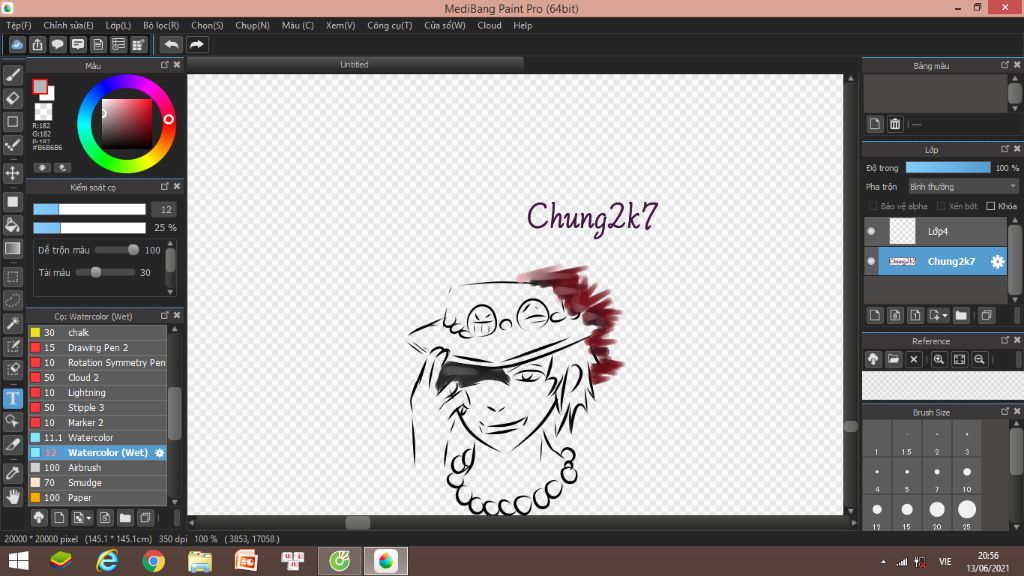The width and height of the screenshot is (1024, 576).
Task: Open Internet Explorer from taskbar
Action: pyautogui.click(x=107, y=561)
